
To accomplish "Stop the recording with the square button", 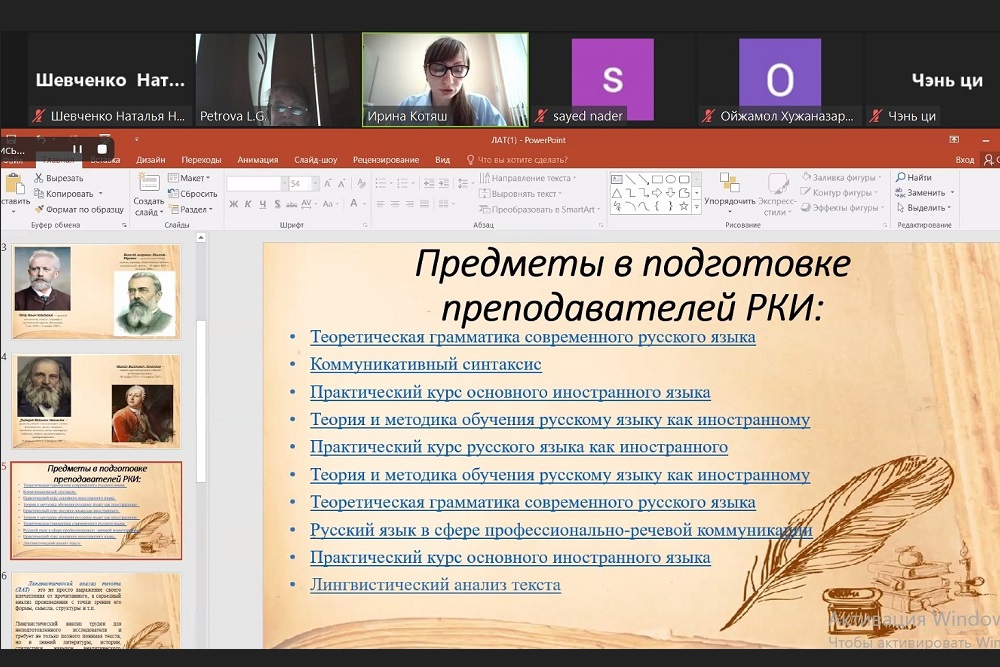I will point(101,149).
